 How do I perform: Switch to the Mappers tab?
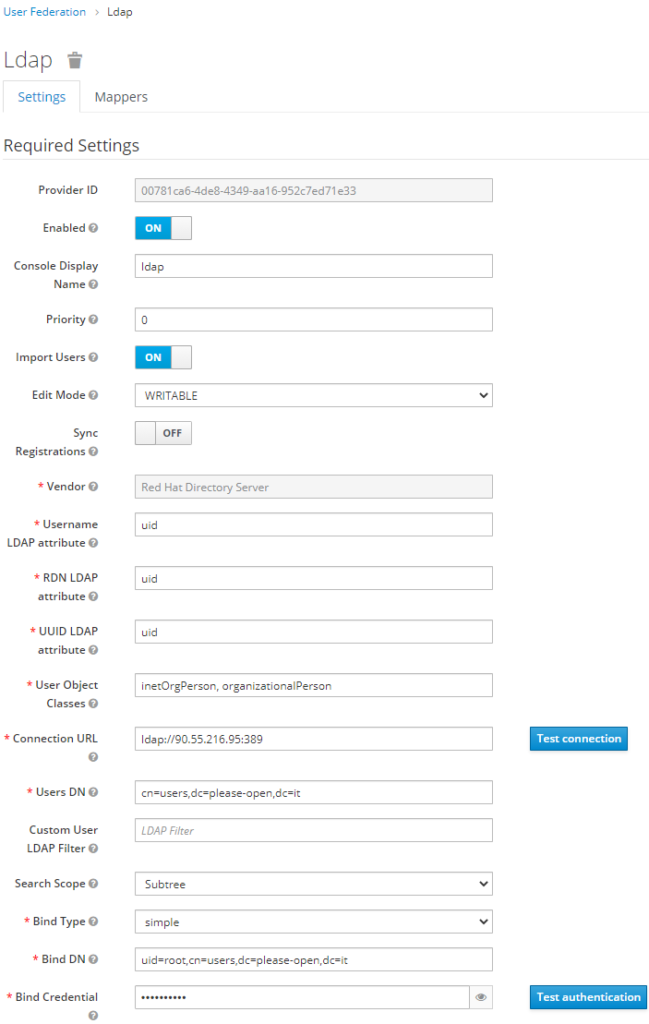tap(121, 97)
